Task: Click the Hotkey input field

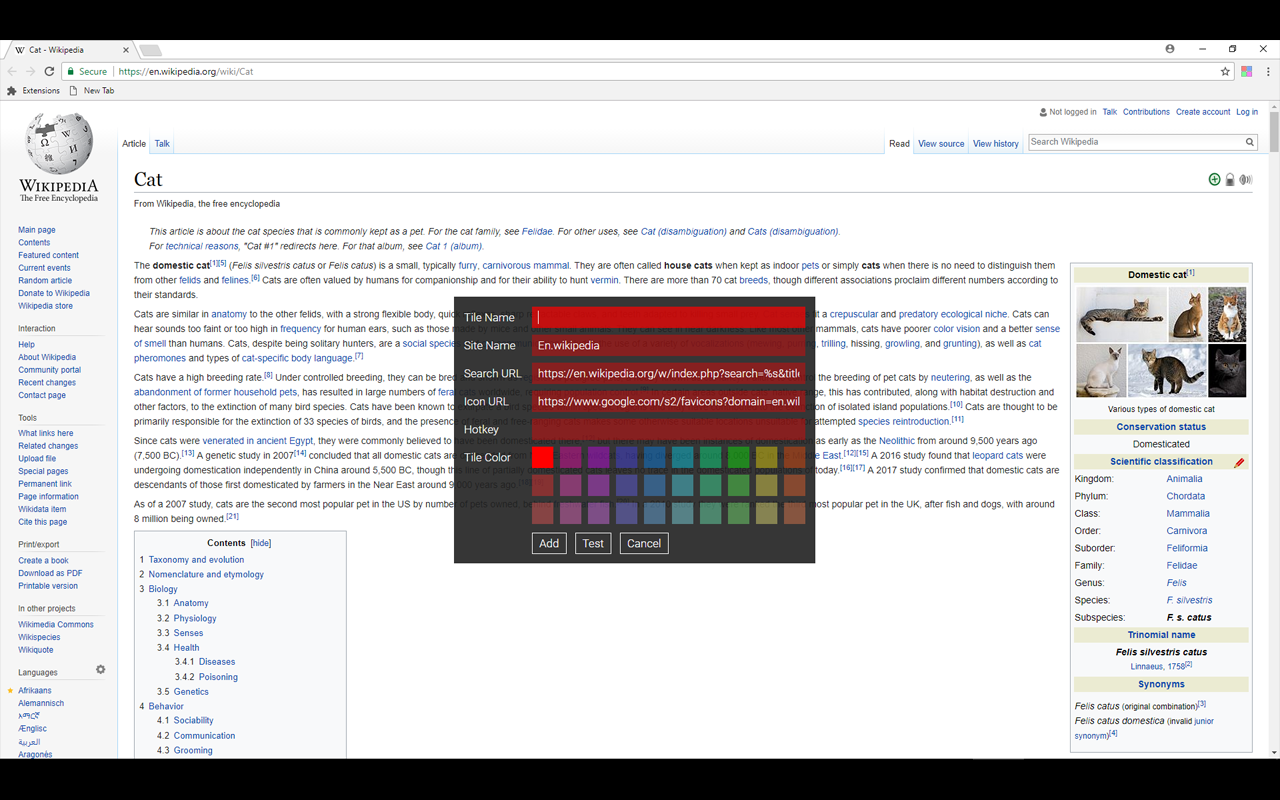Action: point(669,429)
